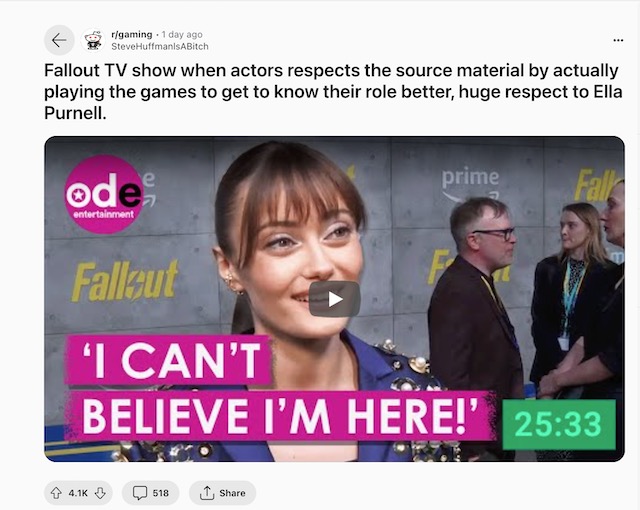
Task: Open the 518 comments button
Action: [x=151, y=493]
